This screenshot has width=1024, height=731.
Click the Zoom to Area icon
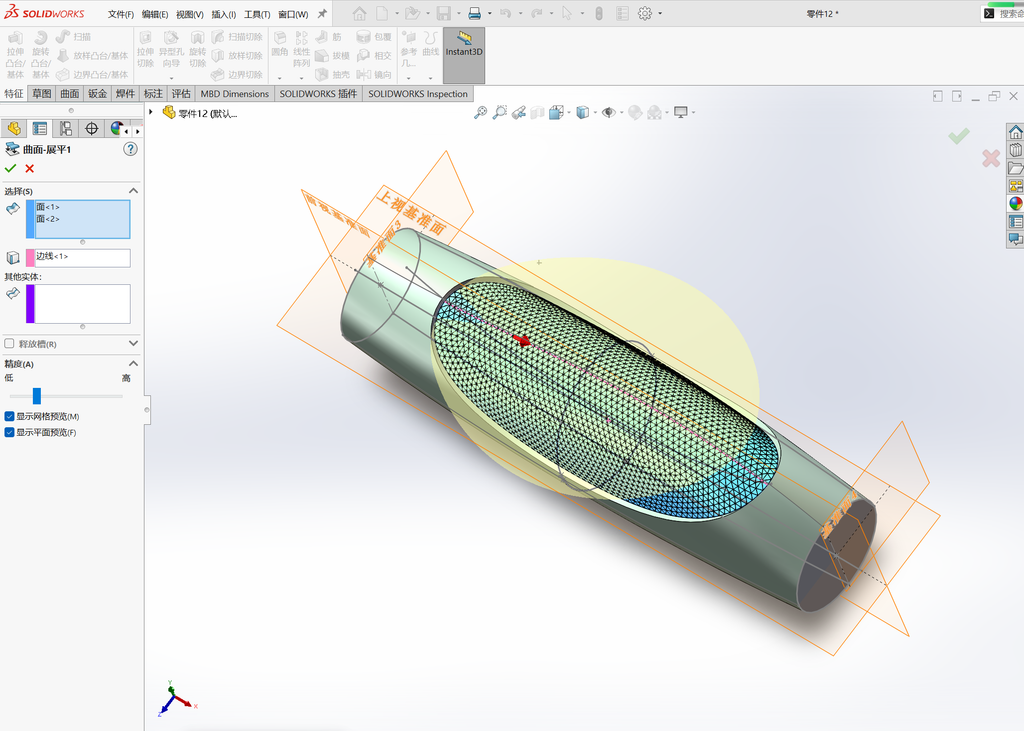[x=500, y=112]
